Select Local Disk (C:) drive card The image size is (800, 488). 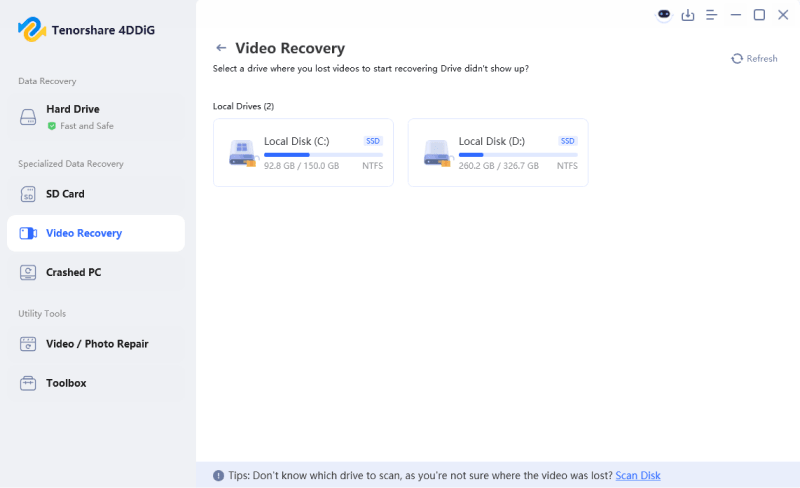click(303, 152)
